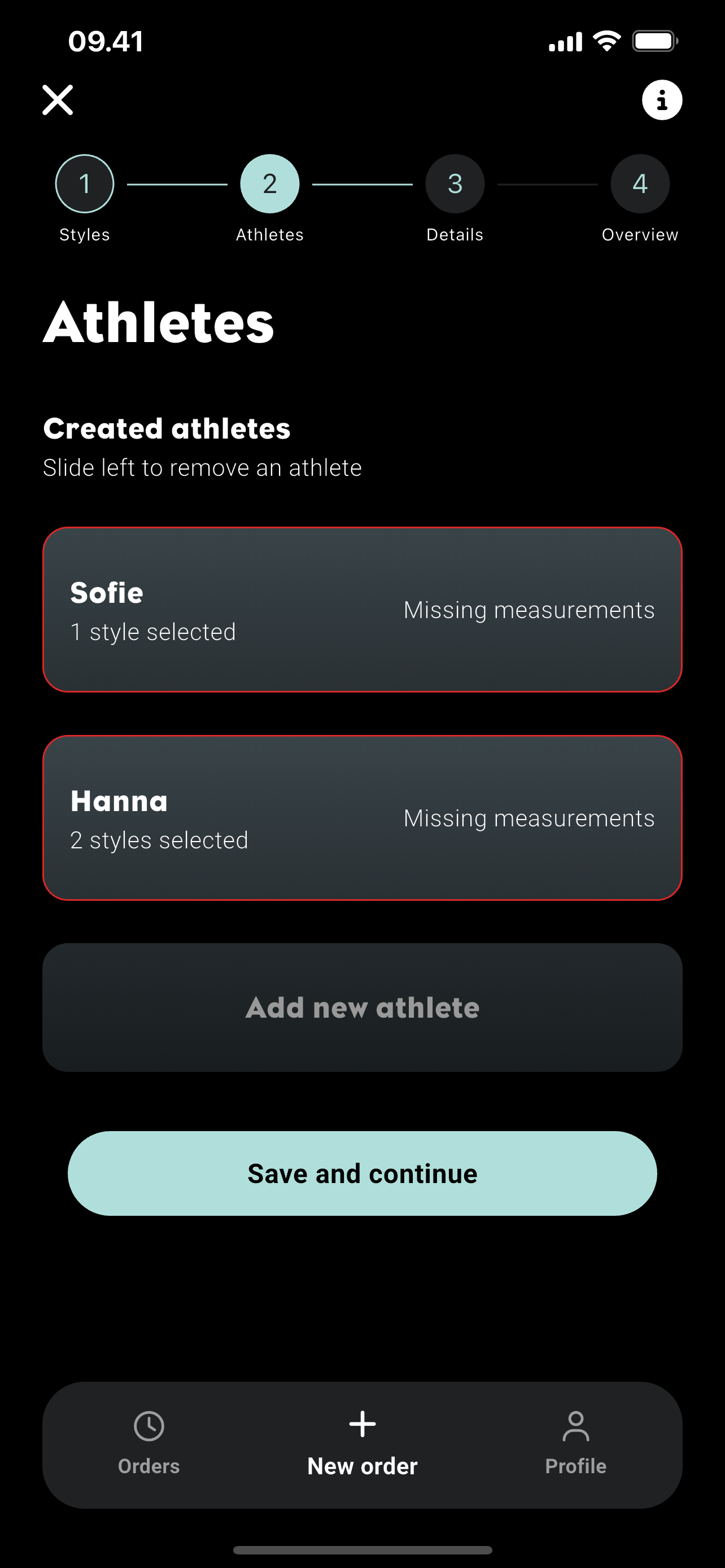The image size is (725, 1568).
Task: Jump to step 3 Details circle
Action: (x=455, y=184)
